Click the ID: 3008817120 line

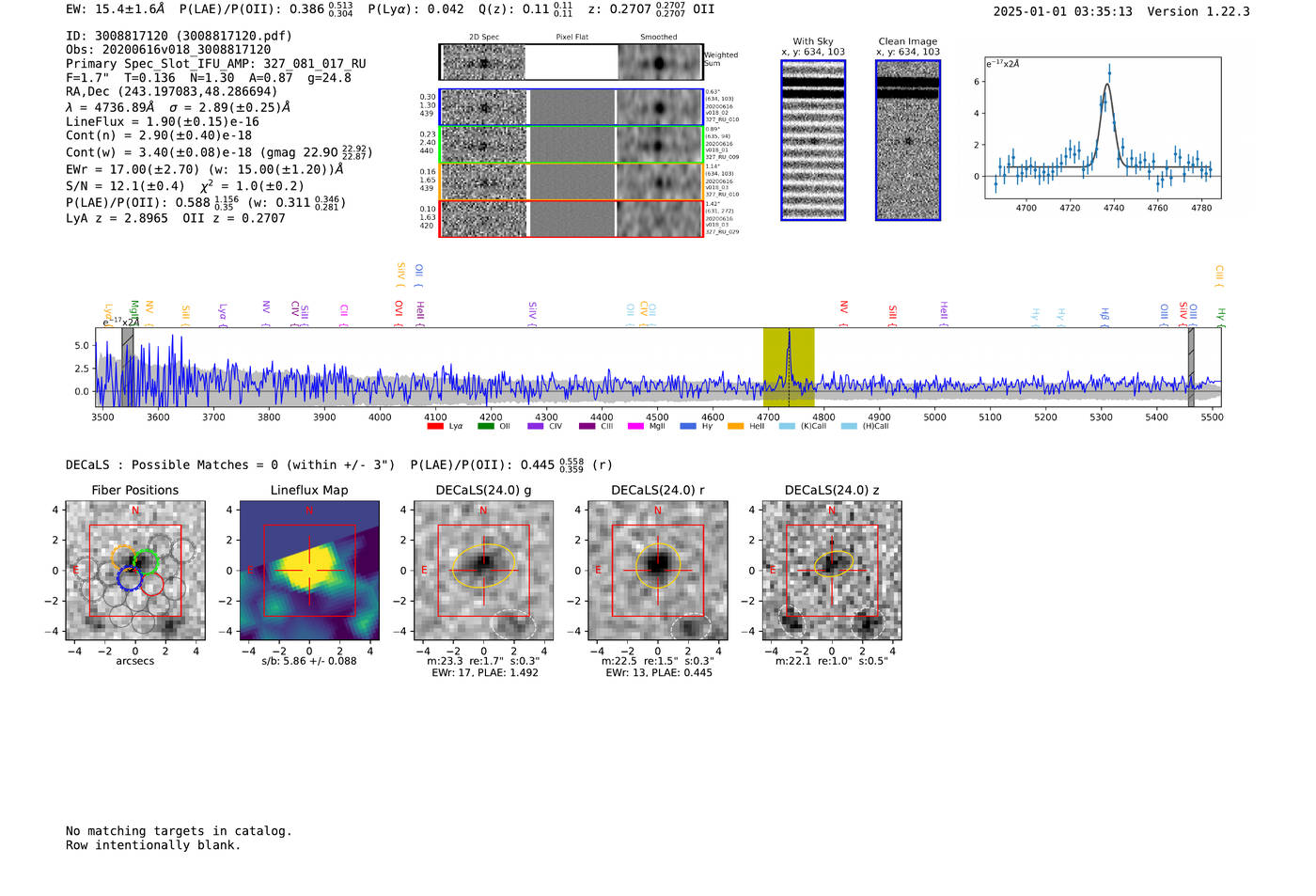tap(179, 36)
